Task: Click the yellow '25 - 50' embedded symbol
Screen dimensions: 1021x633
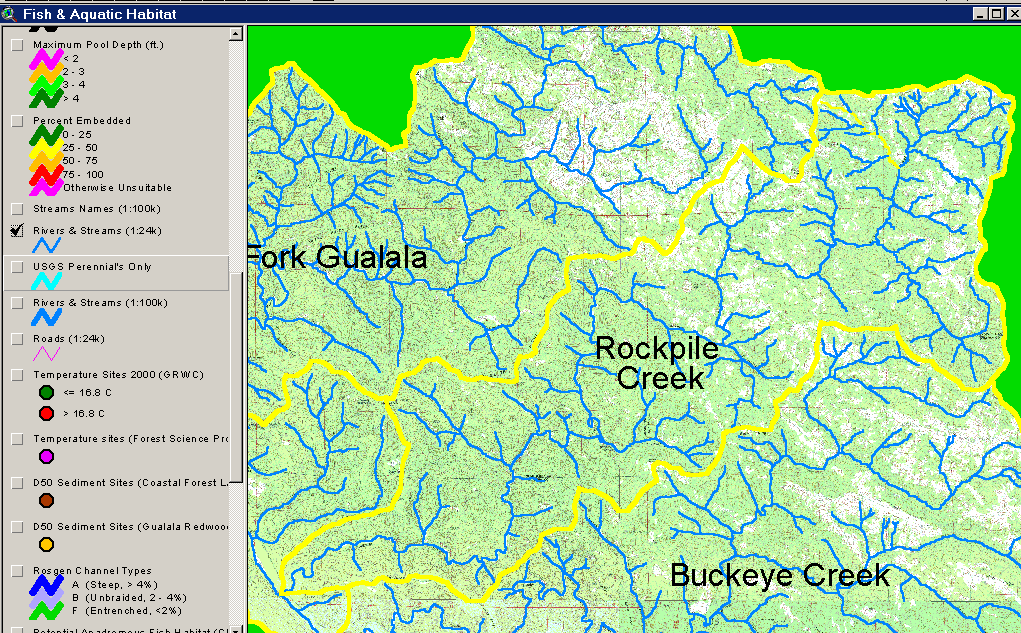Action: point(46,148)
